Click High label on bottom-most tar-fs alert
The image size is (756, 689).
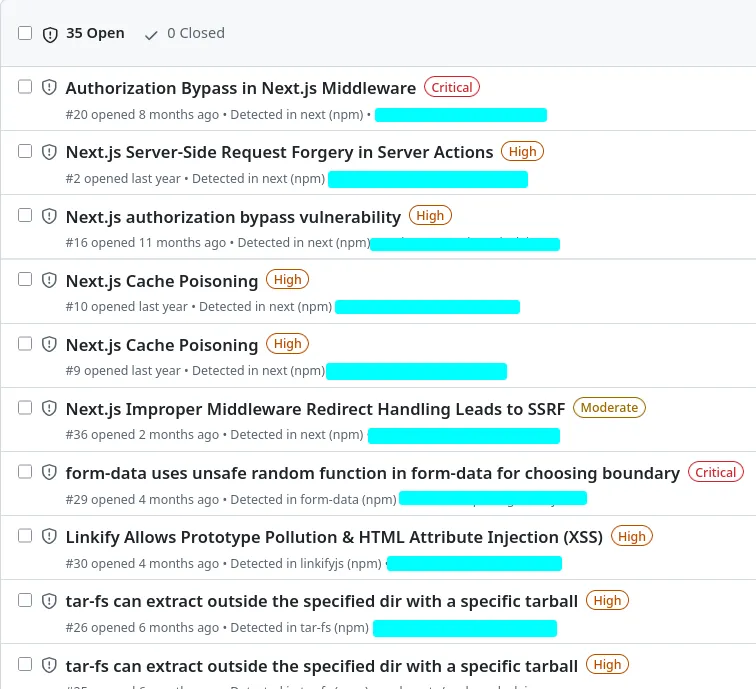607,664
